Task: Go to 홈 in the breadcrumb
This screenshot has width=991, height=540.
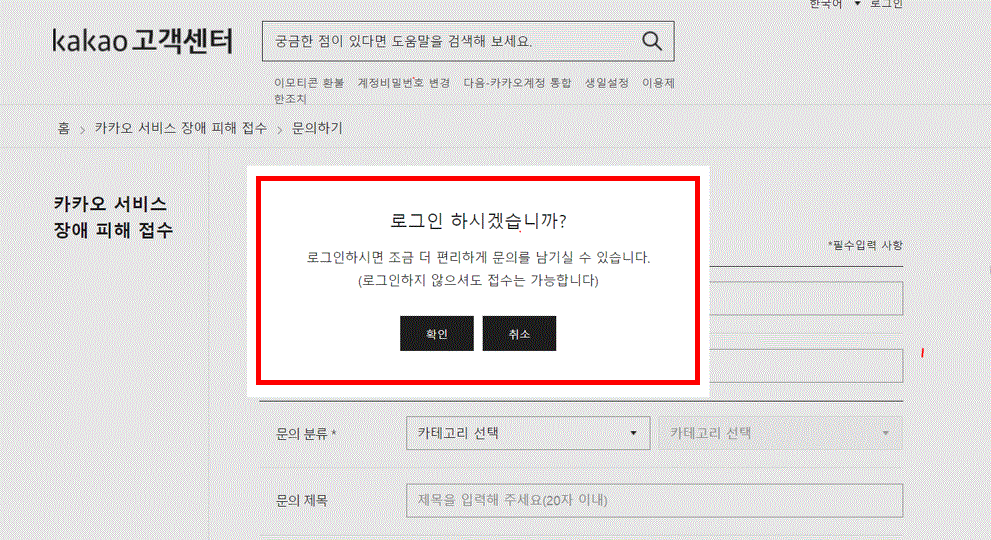Action: pyautogui.click(x=64, y=128)
